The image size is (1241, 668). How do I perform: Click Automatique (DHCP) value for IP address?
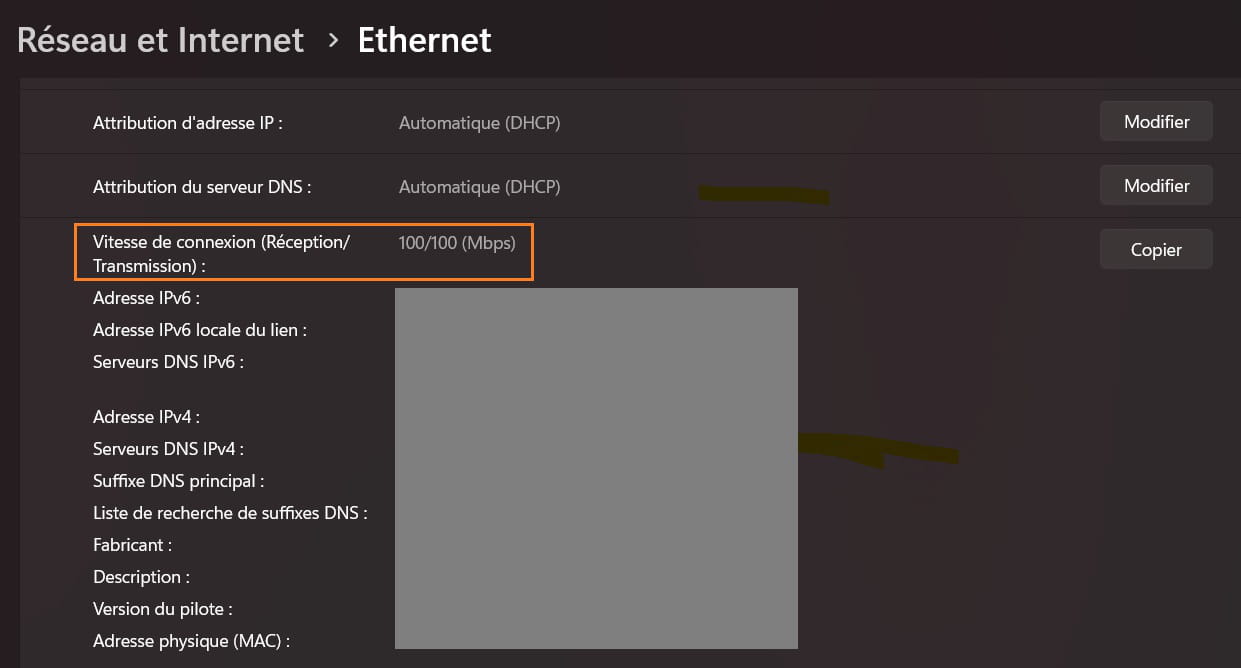(x=479, y=123)
